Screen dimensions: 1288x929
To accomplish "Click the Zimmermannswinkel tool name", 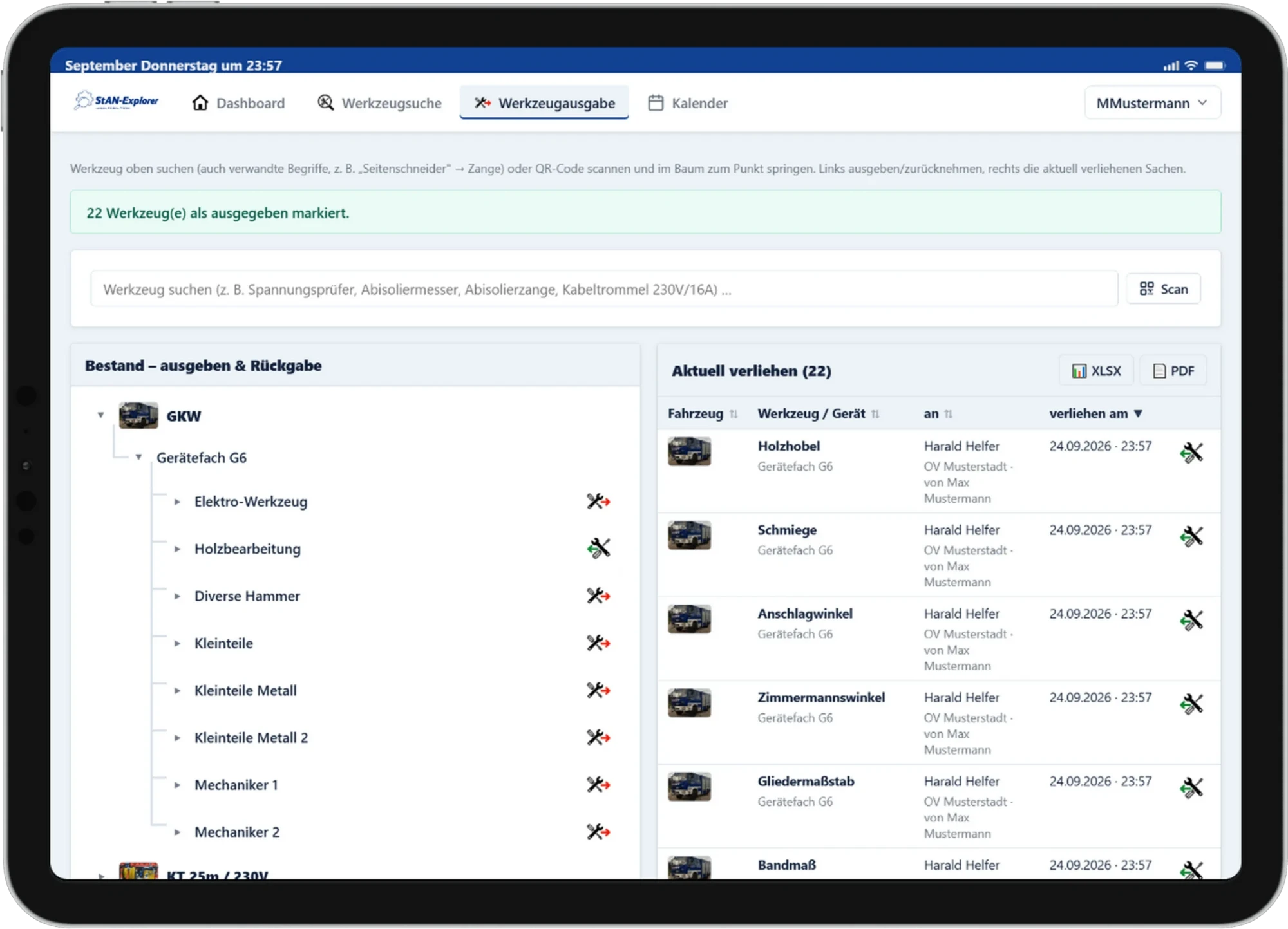I will coord(821,697).
